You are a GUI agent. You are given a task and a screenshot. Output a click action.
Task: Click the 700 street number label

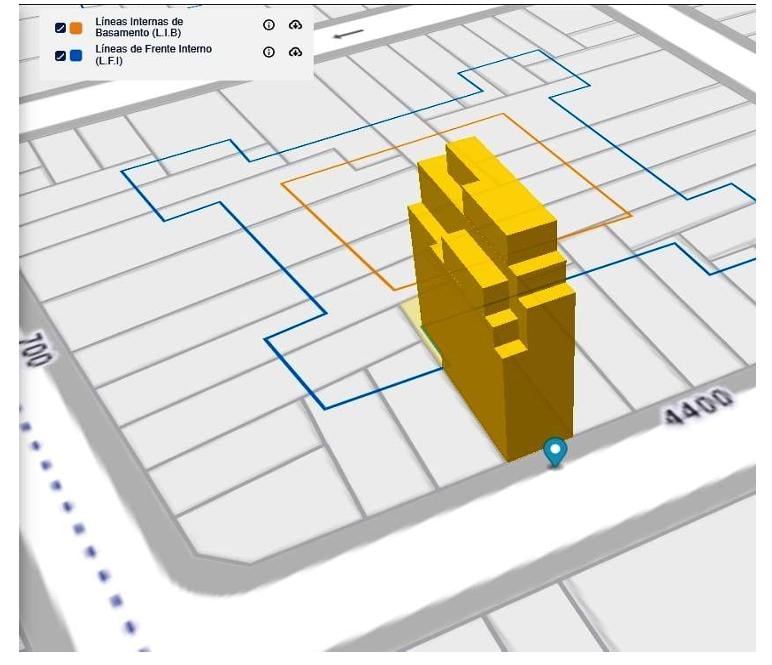click(x=35, y=349)
